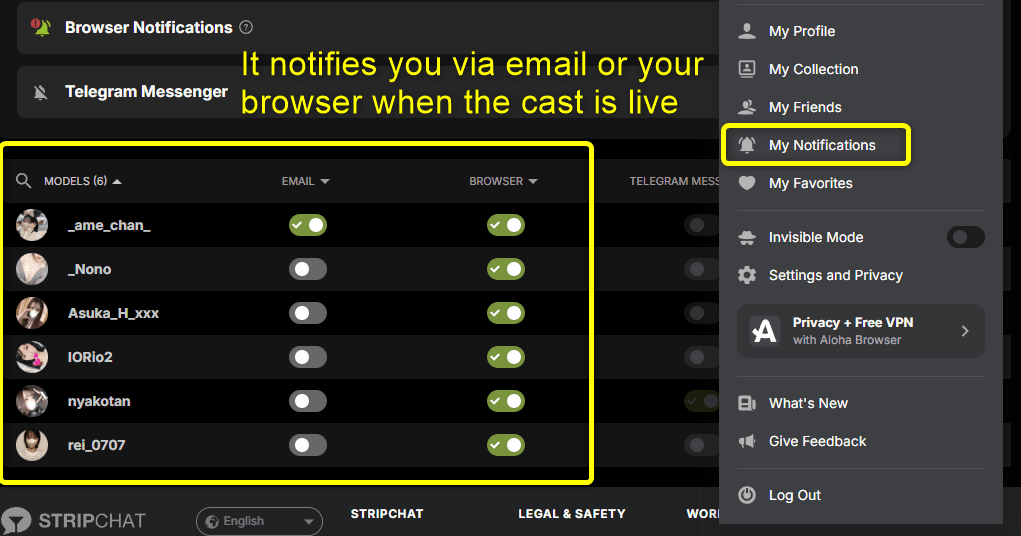Open model _ame_chan_ name link
The height and width of the screenshot is (536, 1021).
click(109, 225)
